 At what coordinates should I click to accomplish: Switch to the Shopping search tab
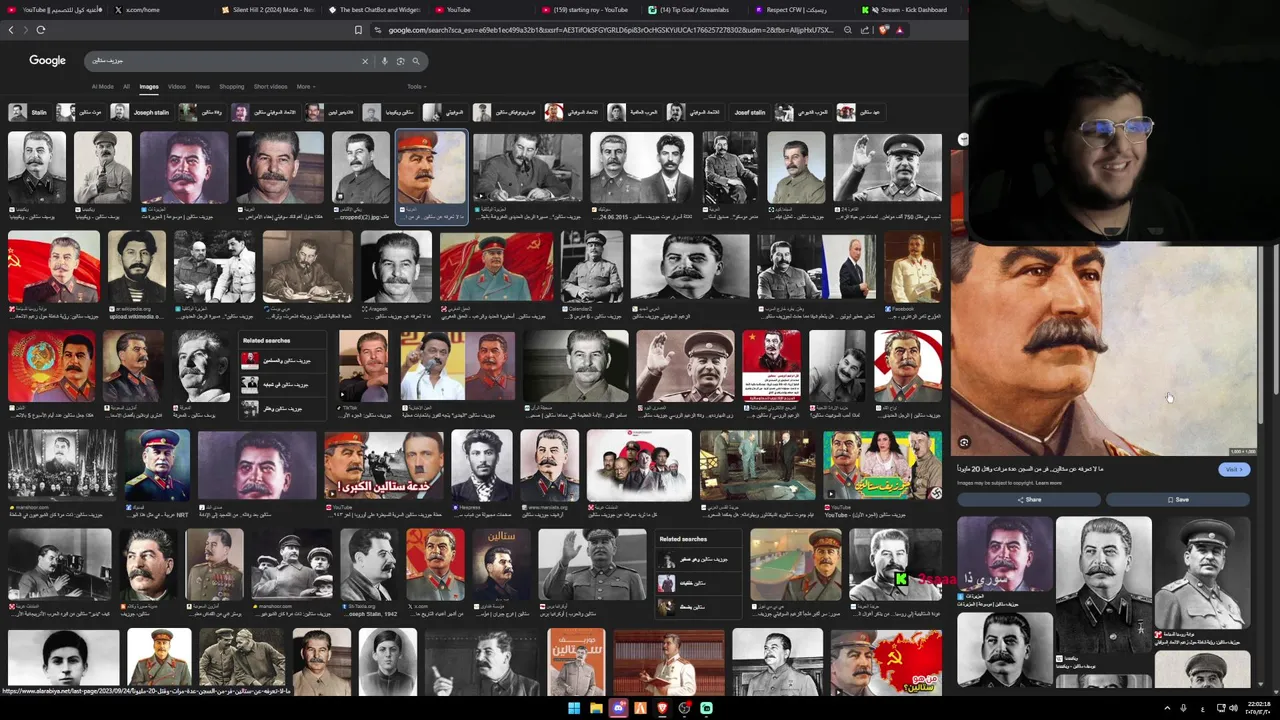click(231, 87)
